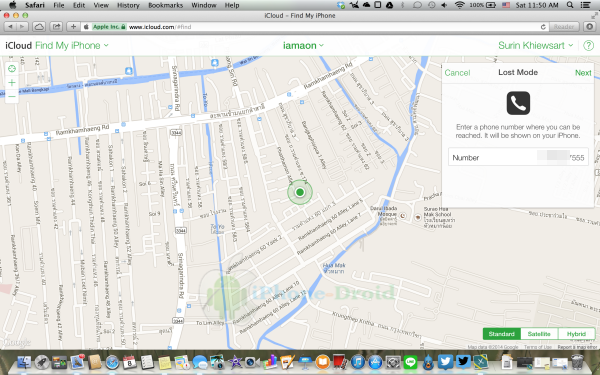Open the History menu

[128, 5]
